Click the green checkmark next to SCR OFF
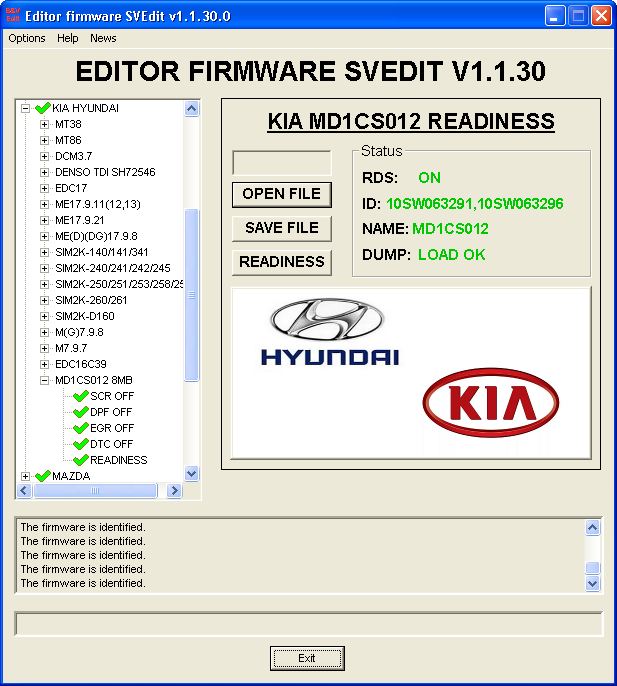Viewport: 617px width, 686px height. (81, 396)
